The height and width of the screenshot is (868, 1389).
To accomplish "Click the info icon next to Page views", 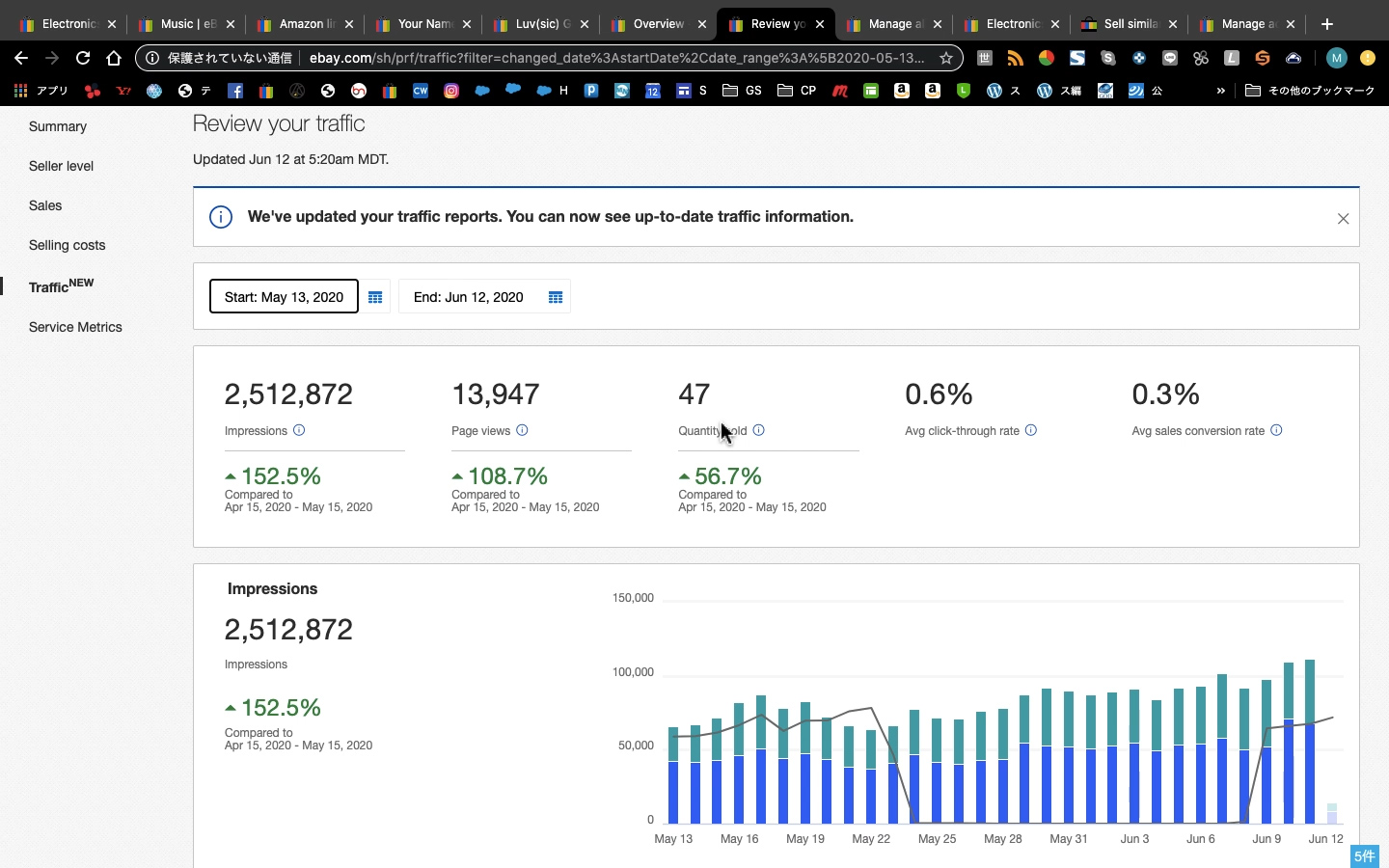I will [x=522, y=430].
